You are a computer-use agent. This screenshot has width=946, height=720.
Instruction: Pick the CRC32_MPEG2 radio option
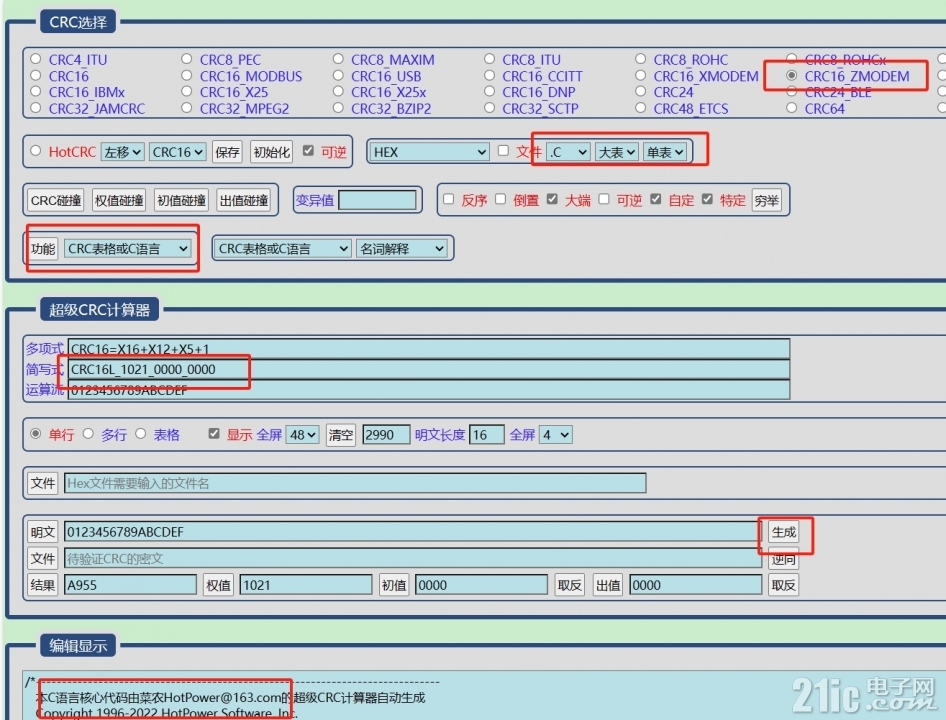click(x=186, y=108)
